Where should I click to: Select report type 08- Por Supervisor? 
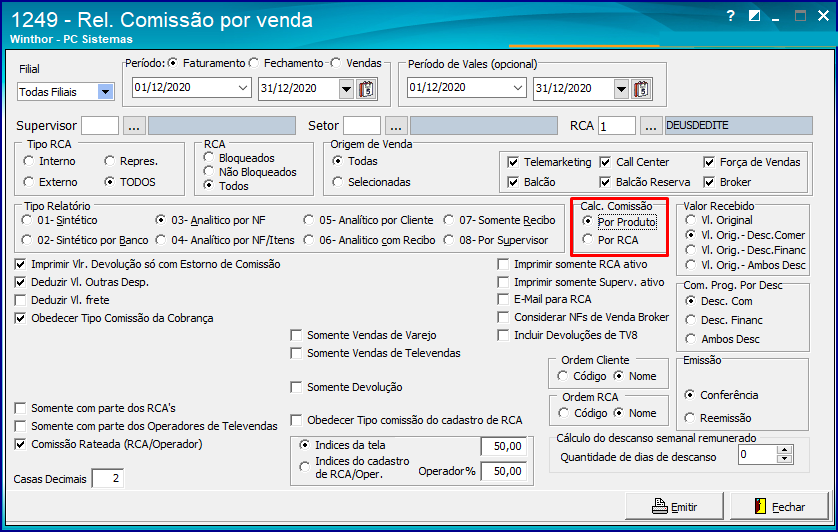click(449, 240)
